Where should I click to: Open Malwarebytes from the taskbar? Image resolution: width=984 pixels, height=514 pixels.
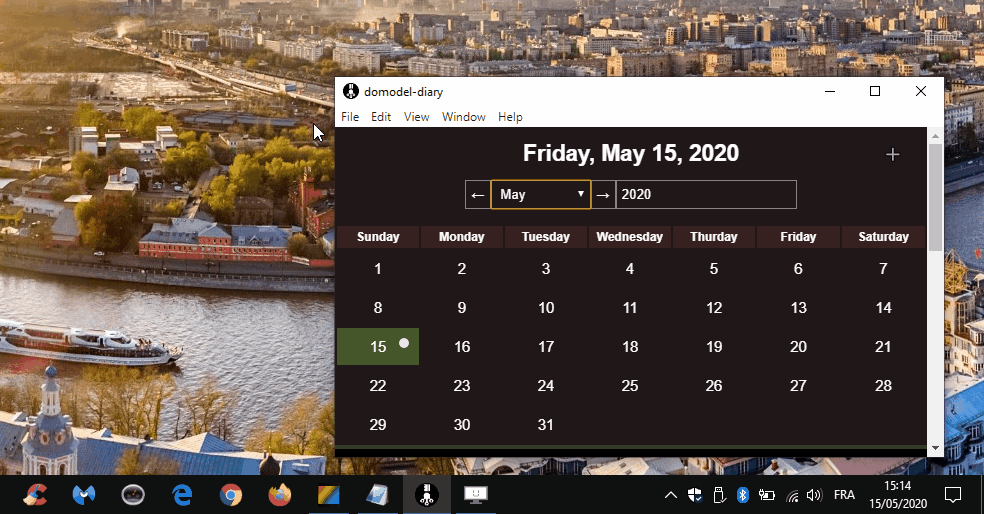pos(83,495)
